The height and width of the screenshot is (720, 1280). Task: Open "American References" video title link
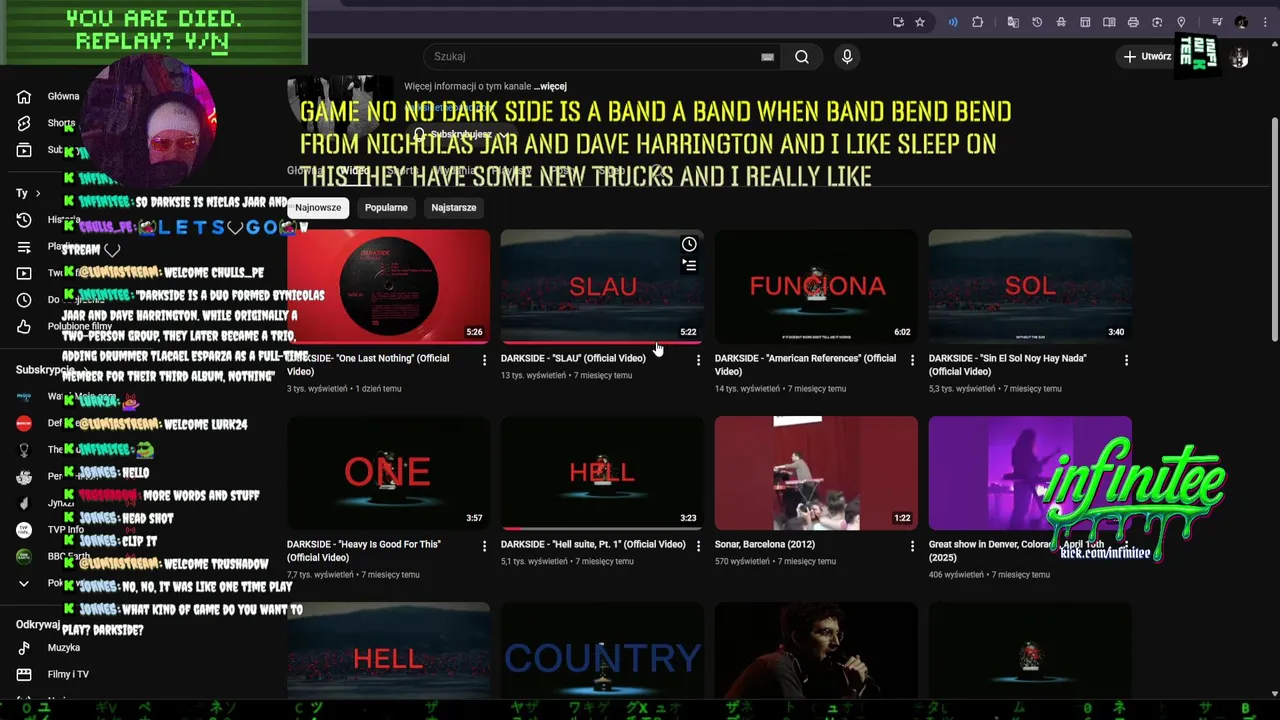coord(805,365)
